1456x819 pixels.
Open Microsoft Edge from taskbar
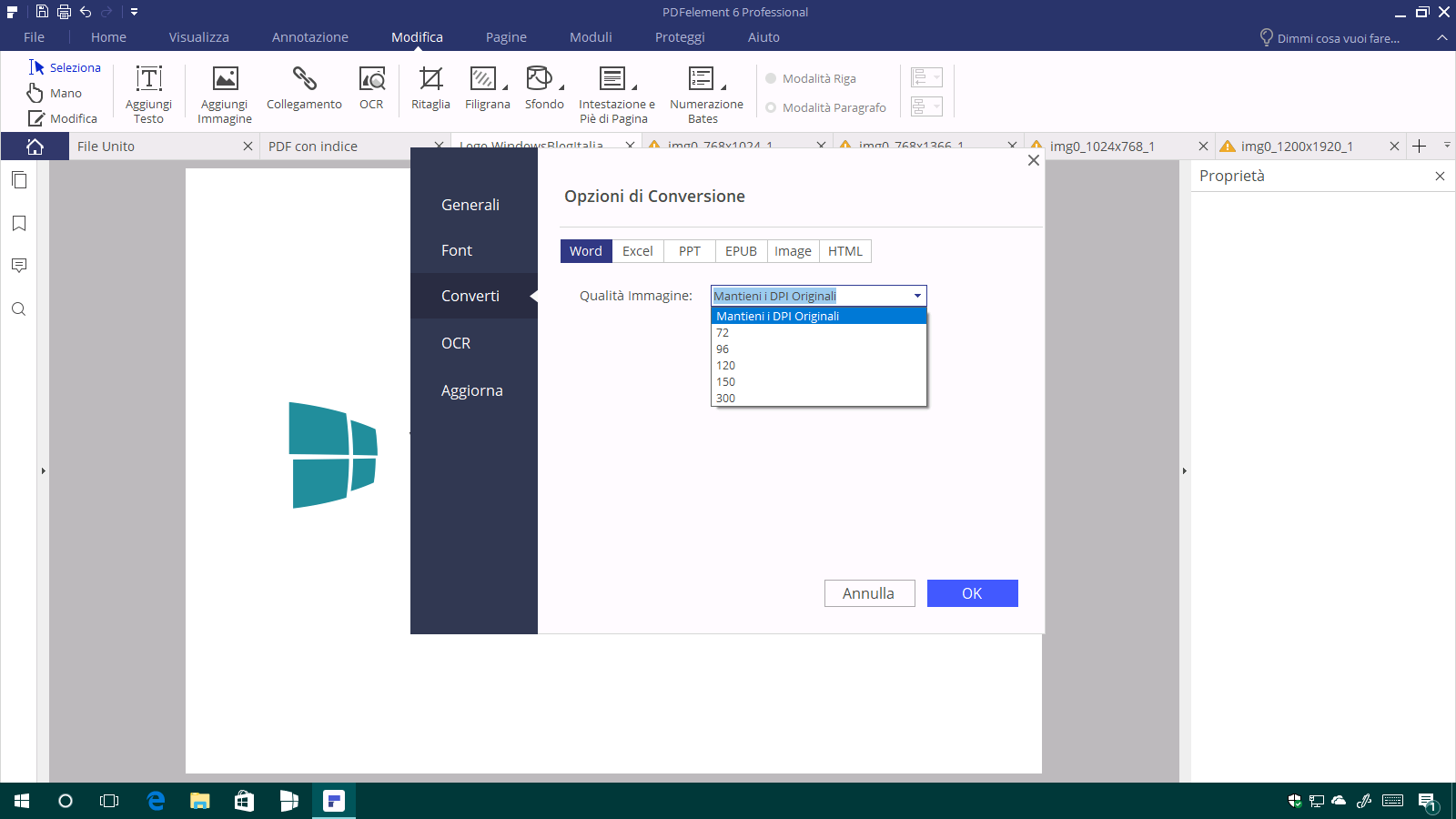pos(156,801)
